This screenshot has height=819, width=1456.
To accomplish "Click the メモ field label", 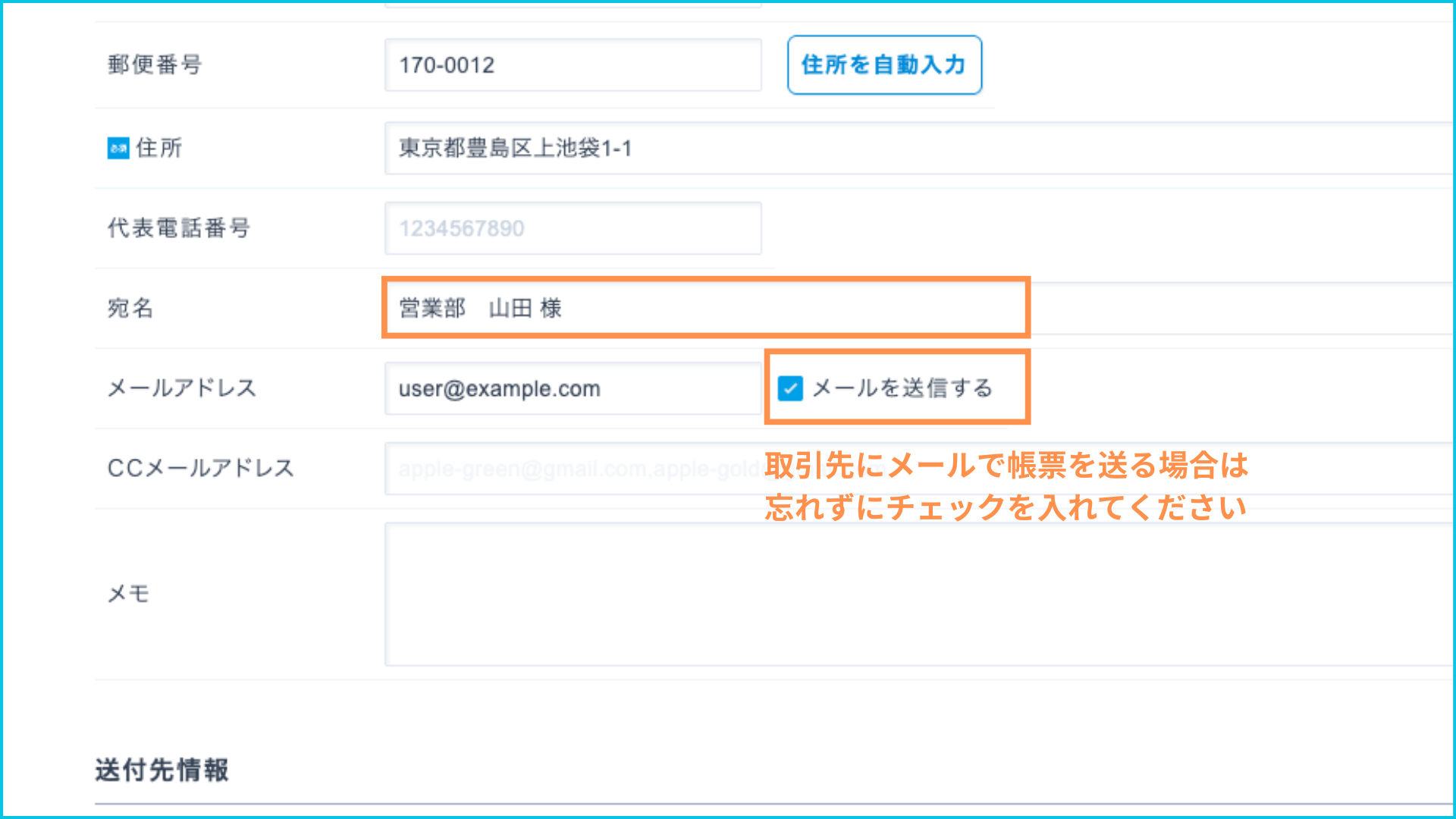I will coord(128,594).
